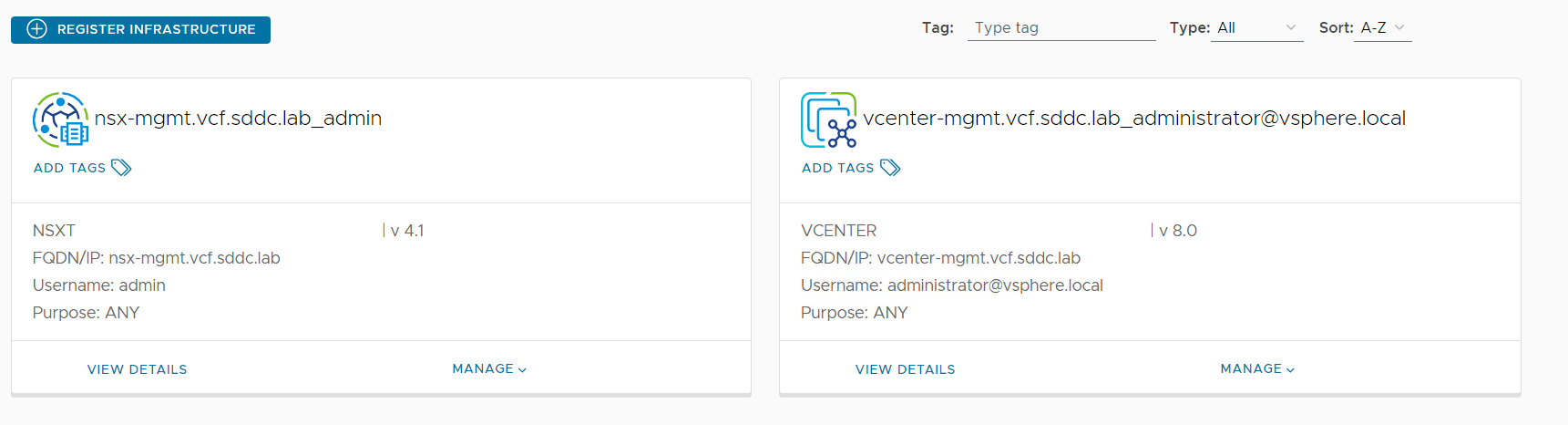The width and height of the screenshot is (1568, 425).
Task: Click the tag icon on the NSX card
Action: pos(121,168)
